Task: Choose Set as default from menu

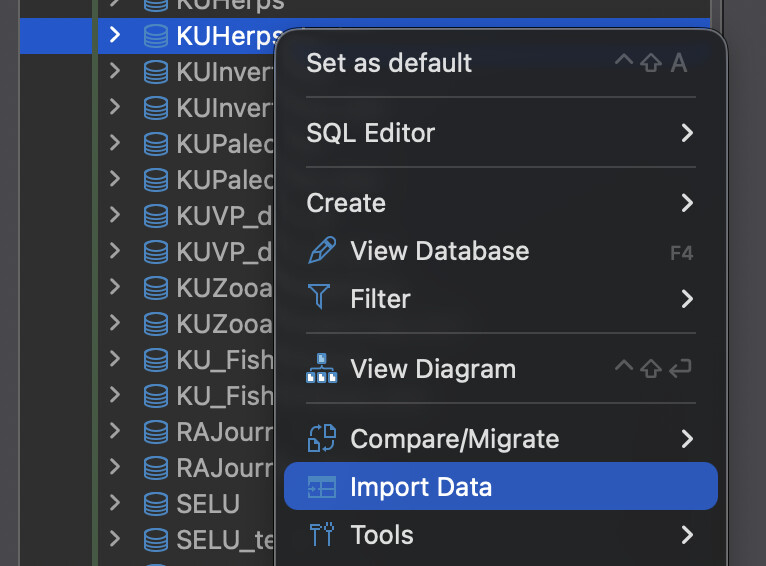Action: pos(389,63)
